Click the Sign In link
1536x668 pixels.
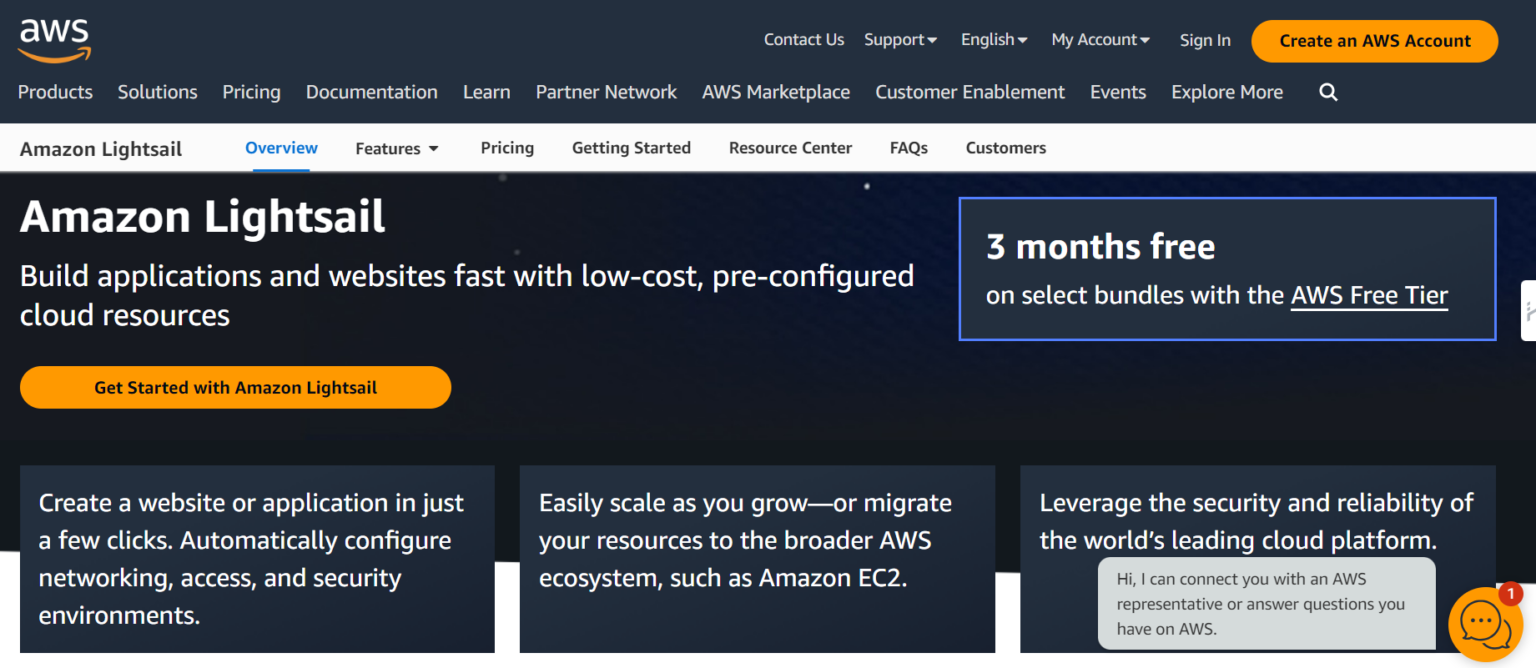tap(1205, 40)
